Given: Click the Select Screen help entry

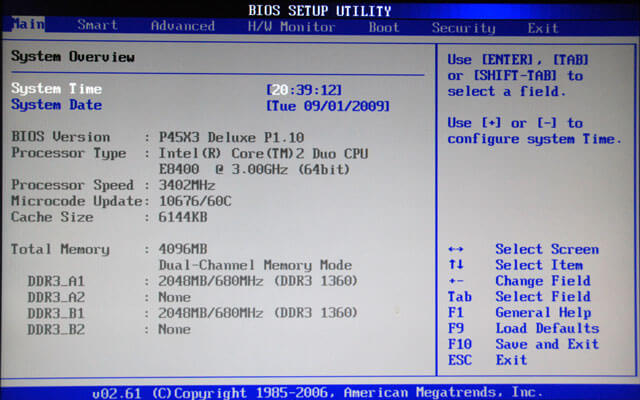Looking at the screenshot, I should tap(547, 249).
